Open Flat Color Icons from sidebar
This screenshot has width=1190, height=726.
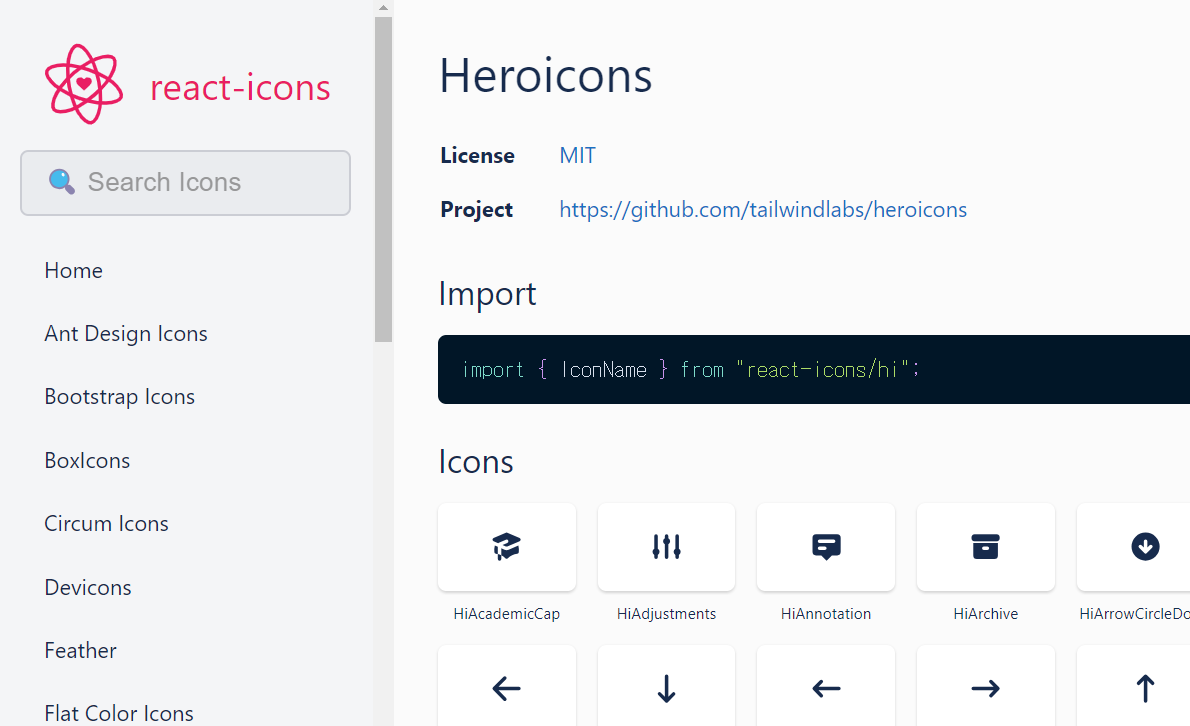119,713
